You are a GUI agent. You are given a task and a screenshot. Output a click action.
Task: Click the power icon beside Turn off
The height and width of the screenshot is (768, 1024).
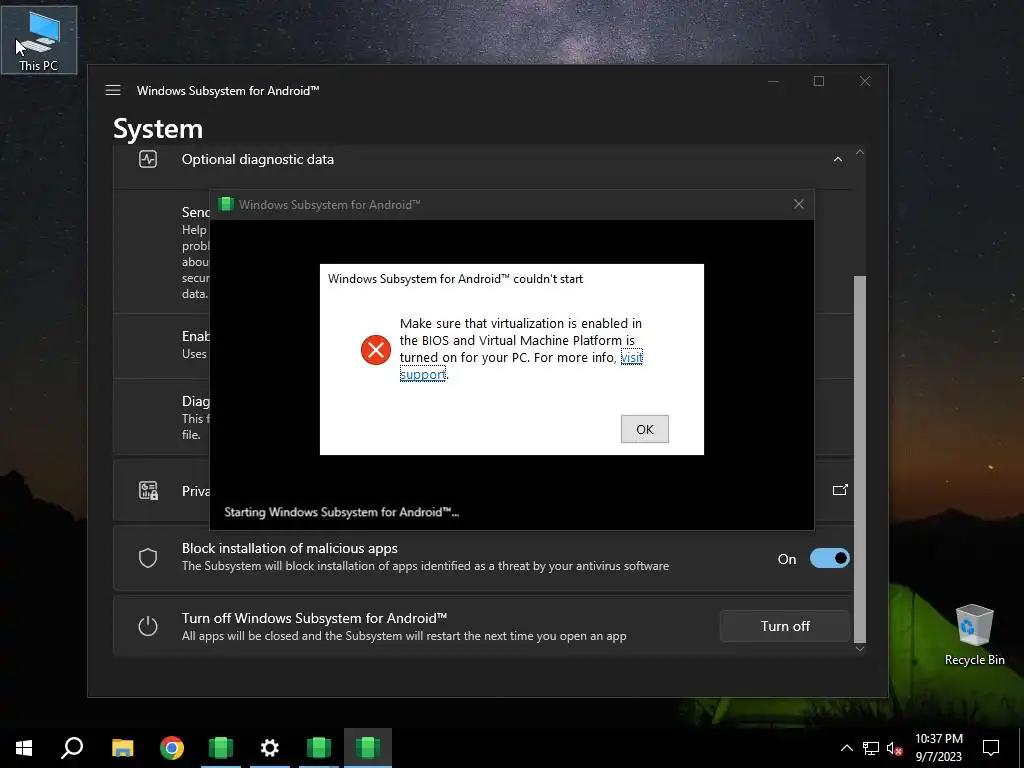point(148,626)
